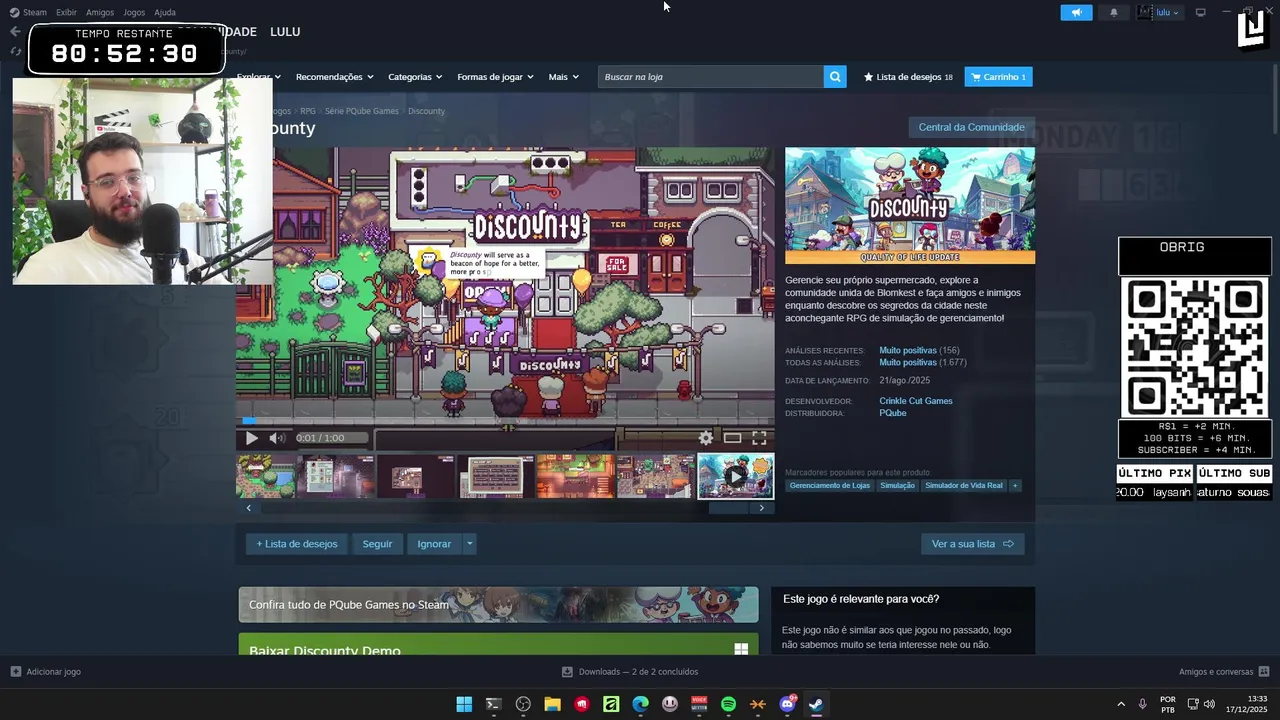Viewport: 1280px width, 720px height.
Task: Open the Jogos menu
Action: point(134,12)
